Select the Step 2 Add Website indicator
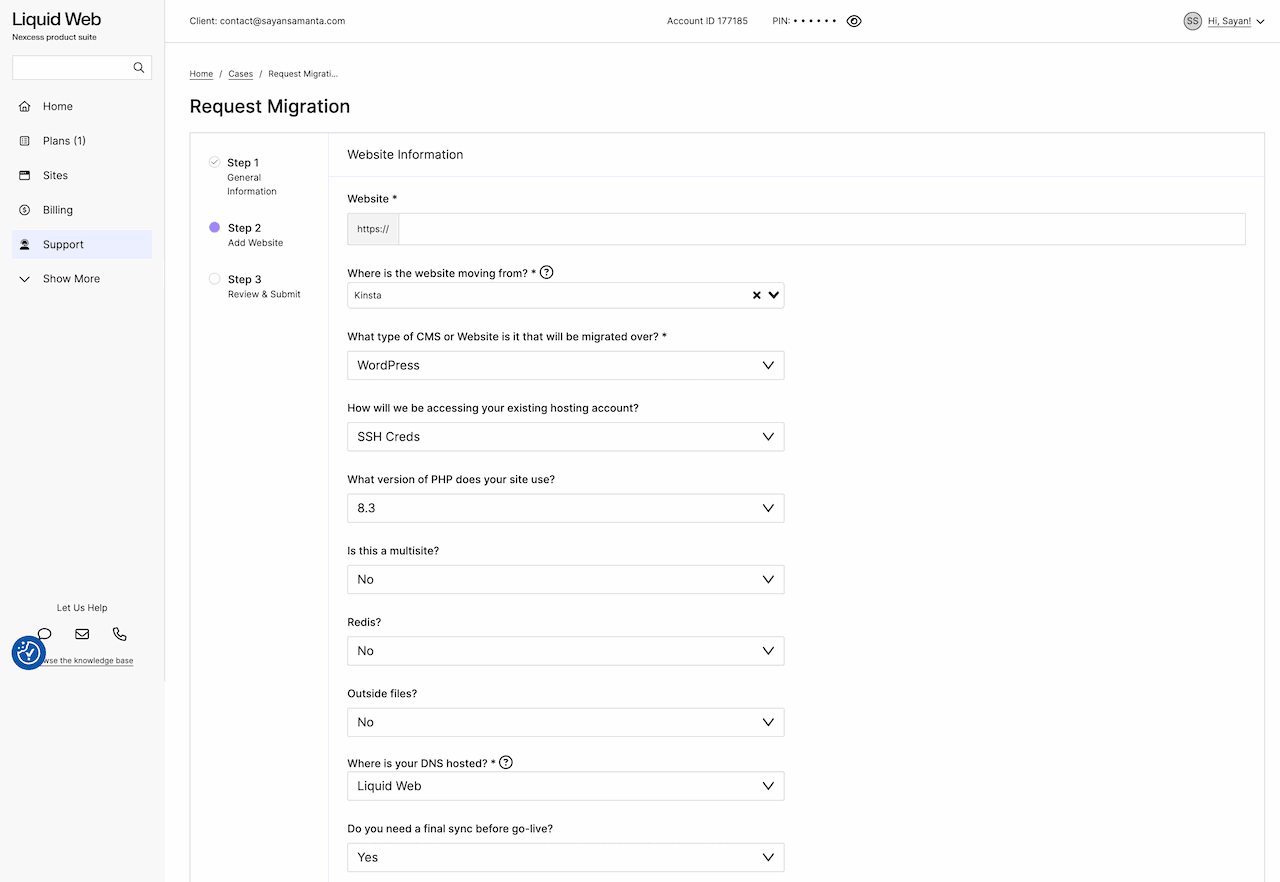The width and height of the screenshot is (1280, 882). pos(214,228)
